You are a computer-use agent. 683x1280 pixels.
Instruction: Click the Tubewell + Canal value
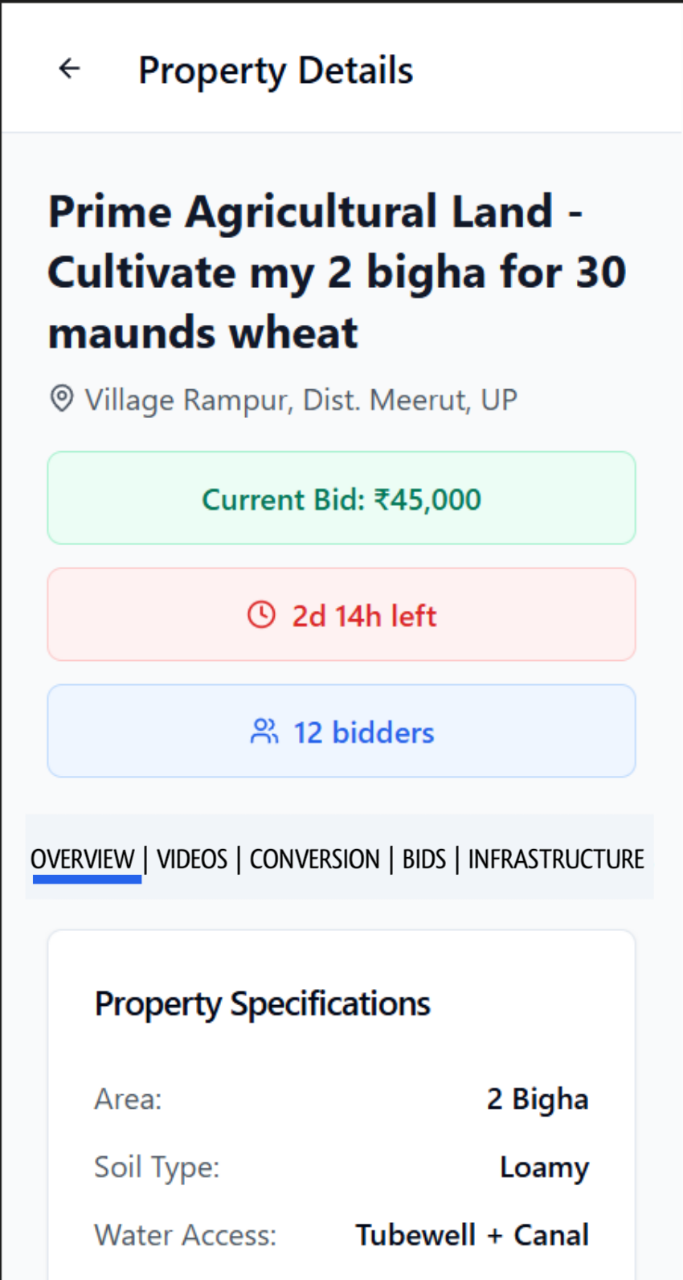pyautogui.click(x=472, y=1236)
